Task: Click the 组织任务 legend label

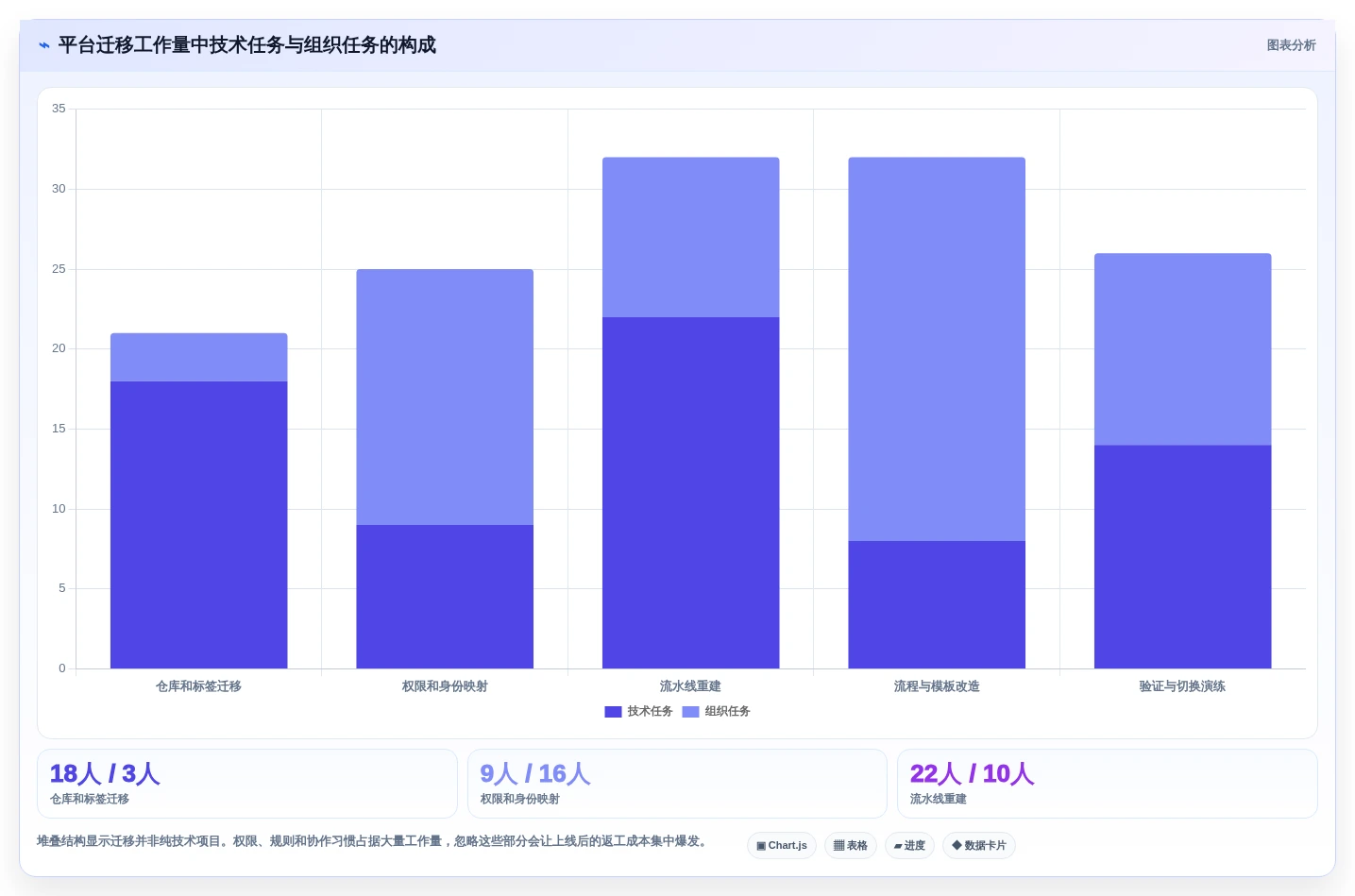Action: pyautogui.click(x=727, y=712)
